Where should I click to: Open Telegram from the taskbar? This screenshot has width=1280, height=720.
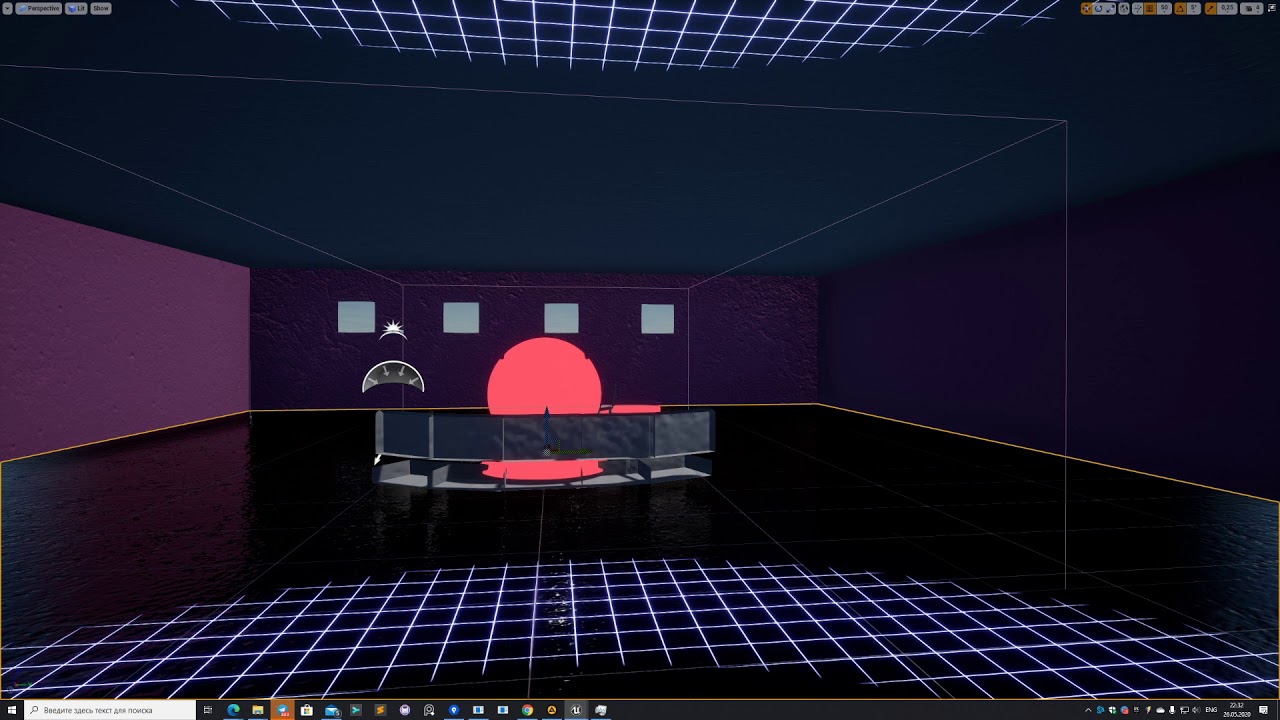pos(282,710)
